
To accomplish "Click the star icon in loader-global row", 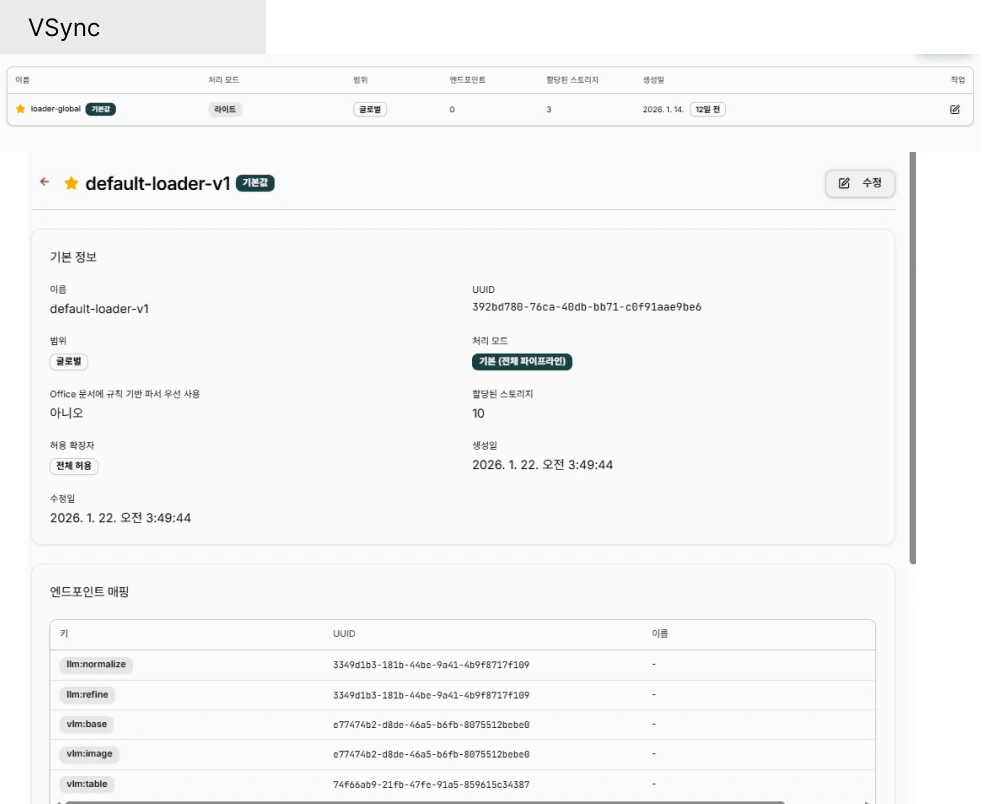I will click(x=21, y=109).
